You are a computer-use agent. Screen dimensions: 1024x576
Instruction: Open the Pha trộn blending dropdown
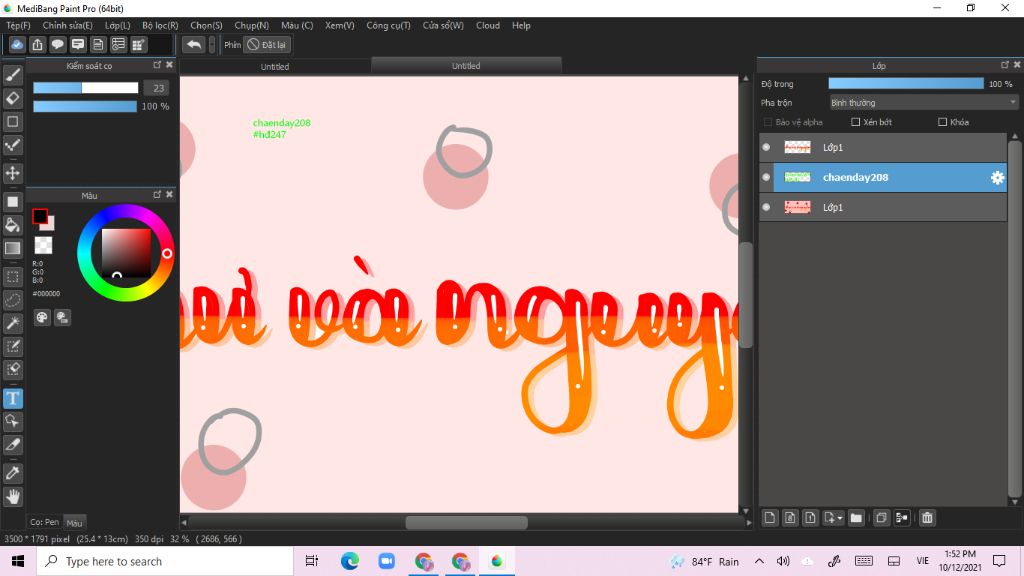[x=923, y=103]
